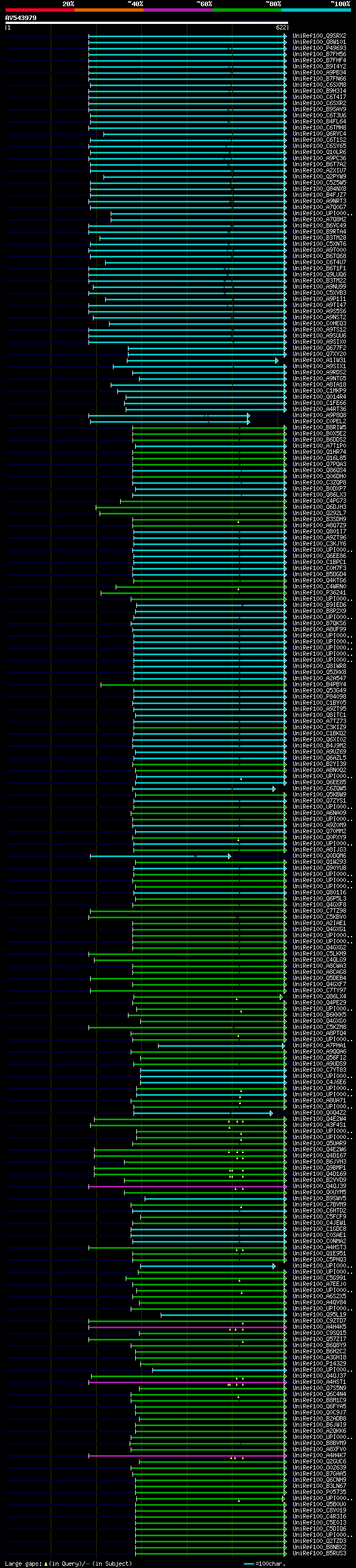
Task: Click the UniRef100_A2QKK6 entry
Action: click(319, 1431)
